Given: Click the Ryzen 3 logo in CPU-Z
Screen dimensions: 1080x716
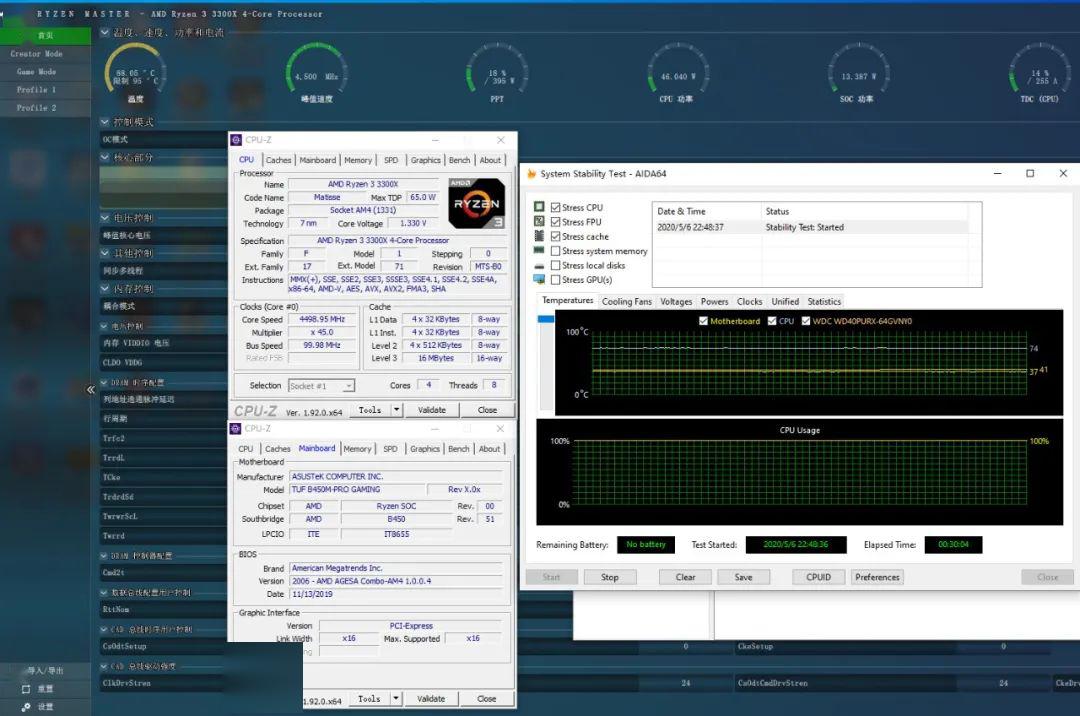Looking at the screenshot, I should pos(477,203).
